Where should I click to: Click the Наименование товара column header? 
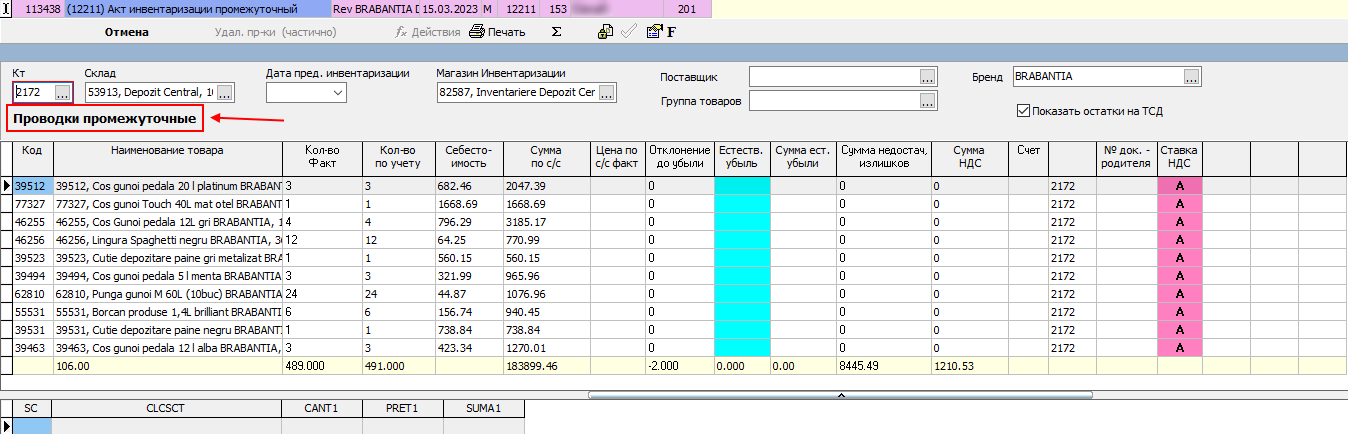[x=168, y=158]
